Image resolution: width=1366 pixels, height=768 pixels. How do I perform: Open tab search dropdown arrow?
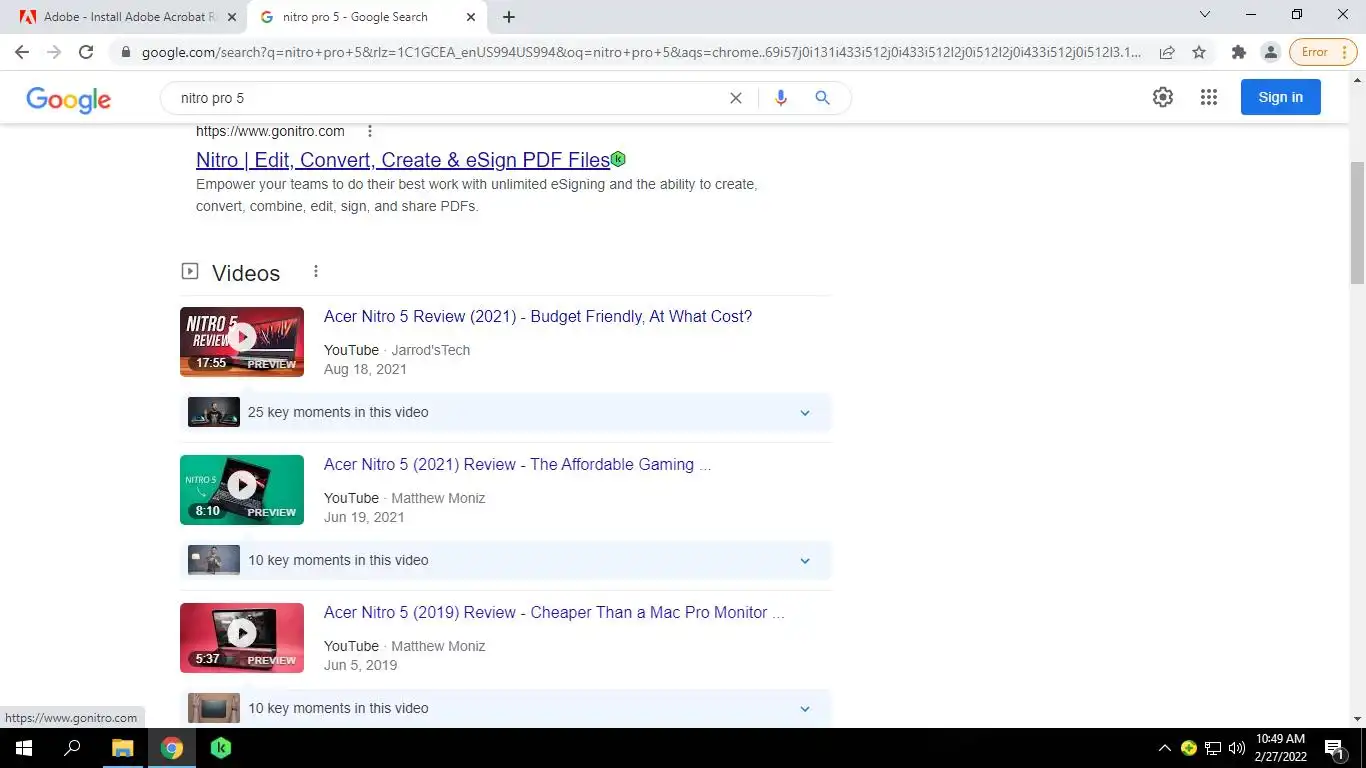coord(1205,14)
